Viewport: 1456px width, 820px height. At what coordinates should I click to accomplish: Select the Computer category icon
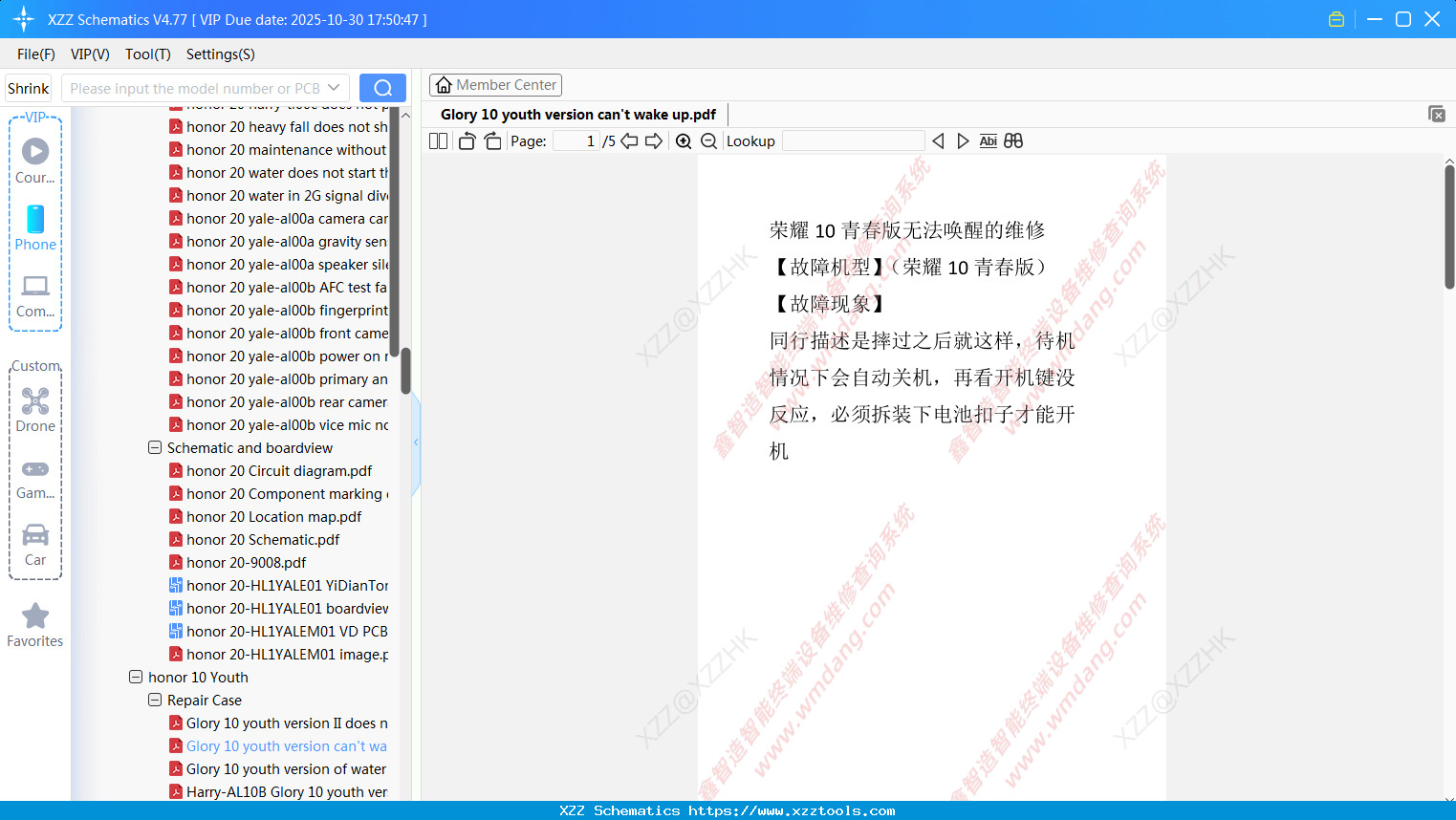point(35,295)
